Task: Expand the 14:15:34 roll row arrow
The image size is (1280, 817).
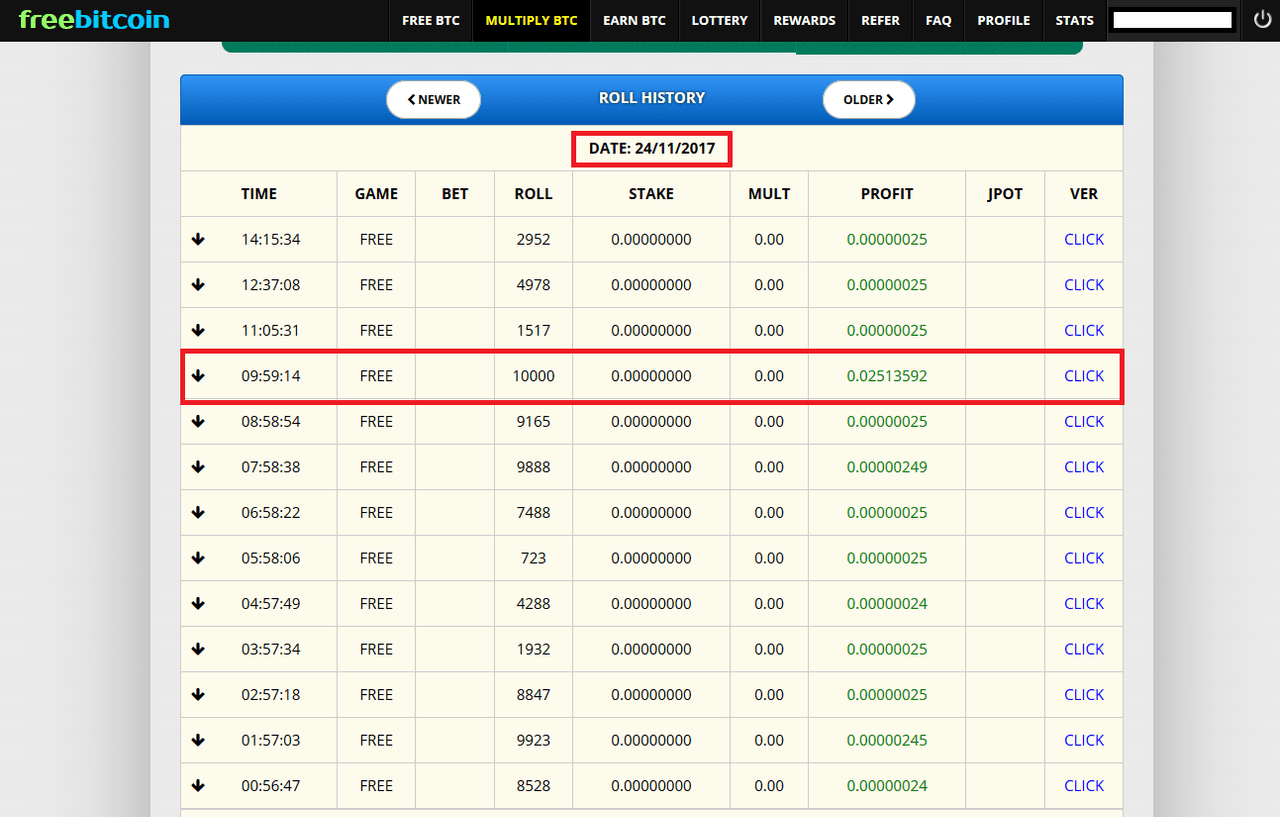Action: [x=198, y=239]
